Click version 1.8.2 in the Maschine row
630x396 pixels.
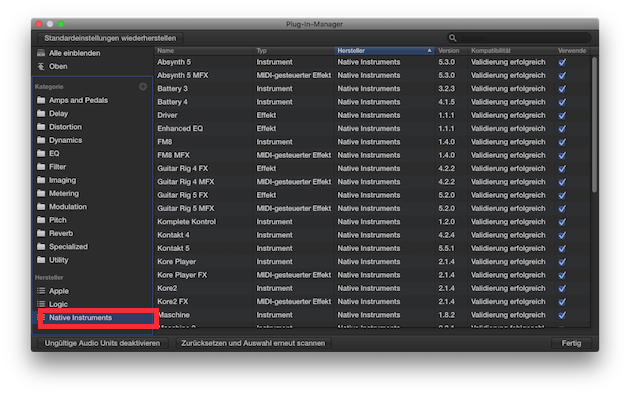[x=446, y=315]
